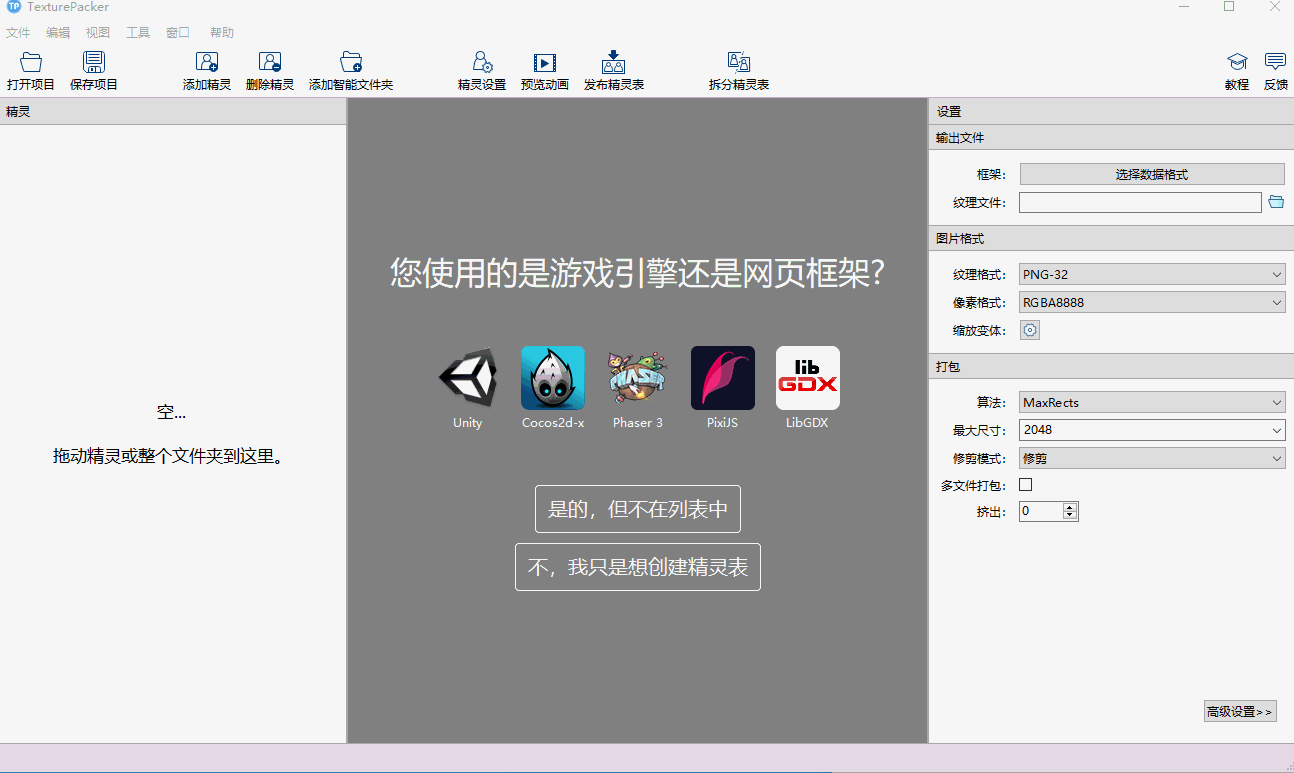Click the 是的，但不在列表中 button

(x=638, y=509)
